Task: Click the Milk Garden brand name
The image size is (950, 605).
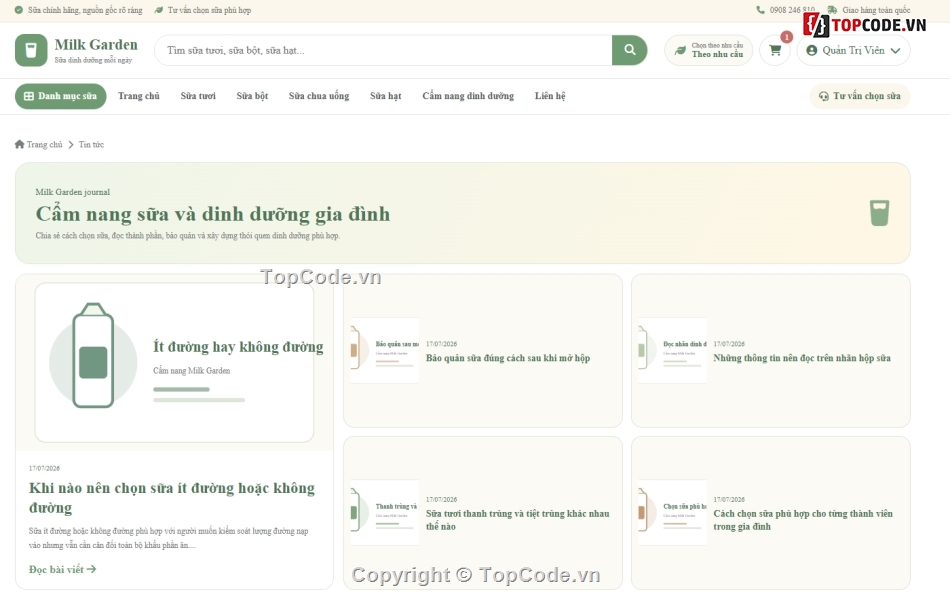Action: (96, 45)
